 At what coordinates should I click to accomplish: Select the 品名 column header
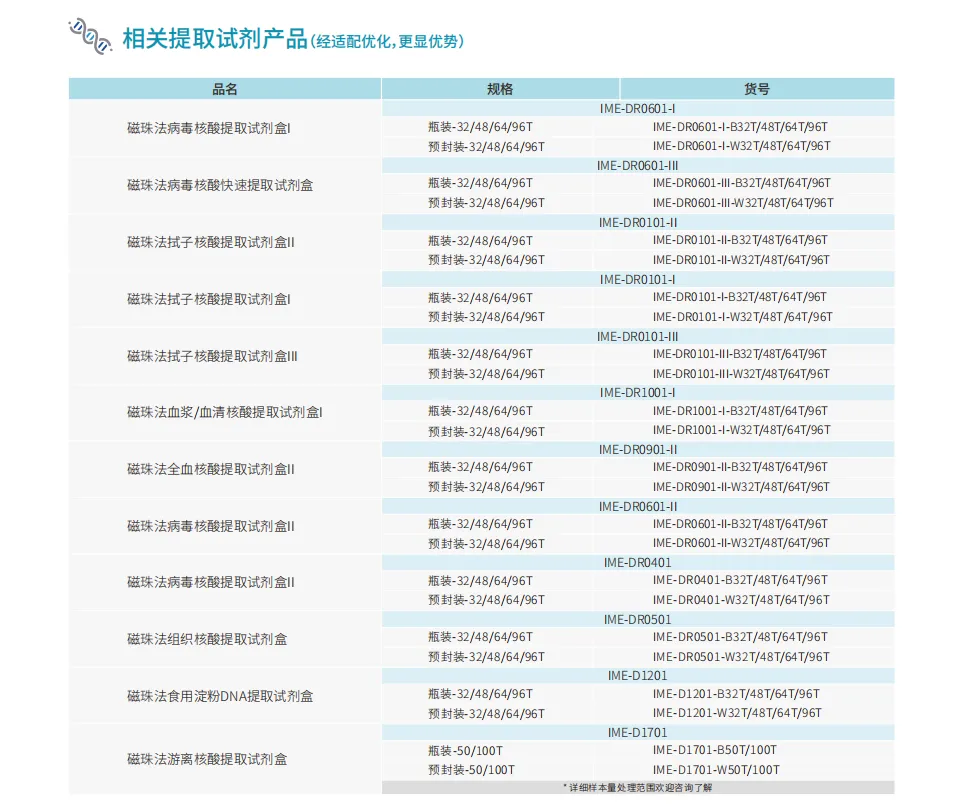(x=224, y=88)
